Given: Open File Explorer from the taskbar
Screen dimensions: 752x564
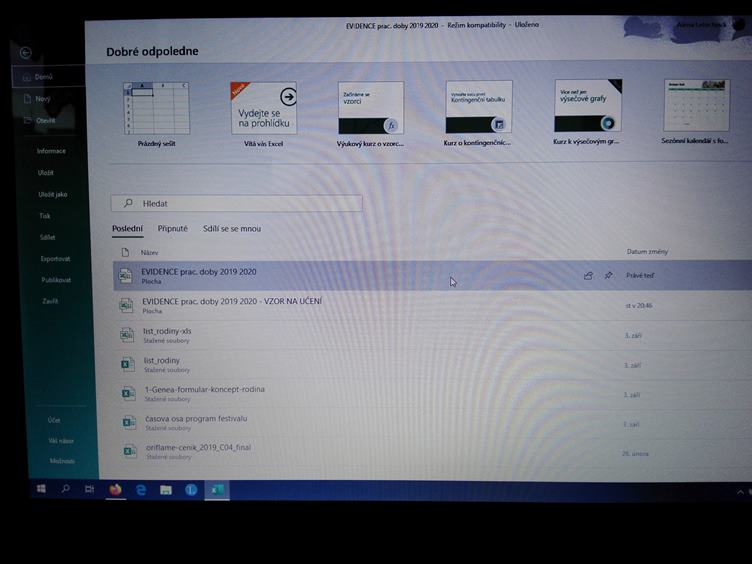Looking at the screenshot, I should coord(166,490).
